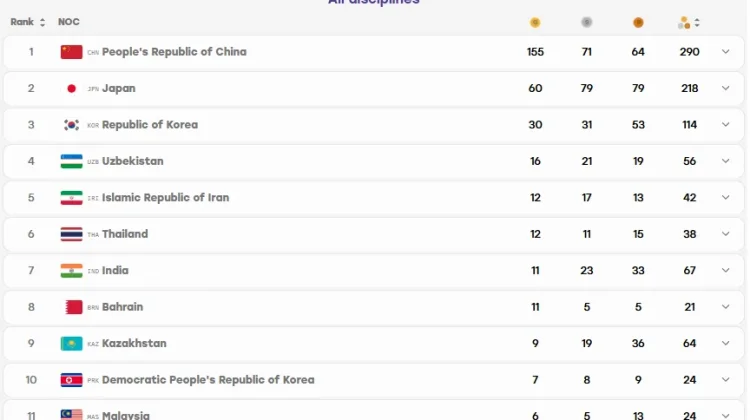Viewport: 750px width, 420px height.
Task: Click the Malaysia flag icon
Action: [x=71, y=414]
